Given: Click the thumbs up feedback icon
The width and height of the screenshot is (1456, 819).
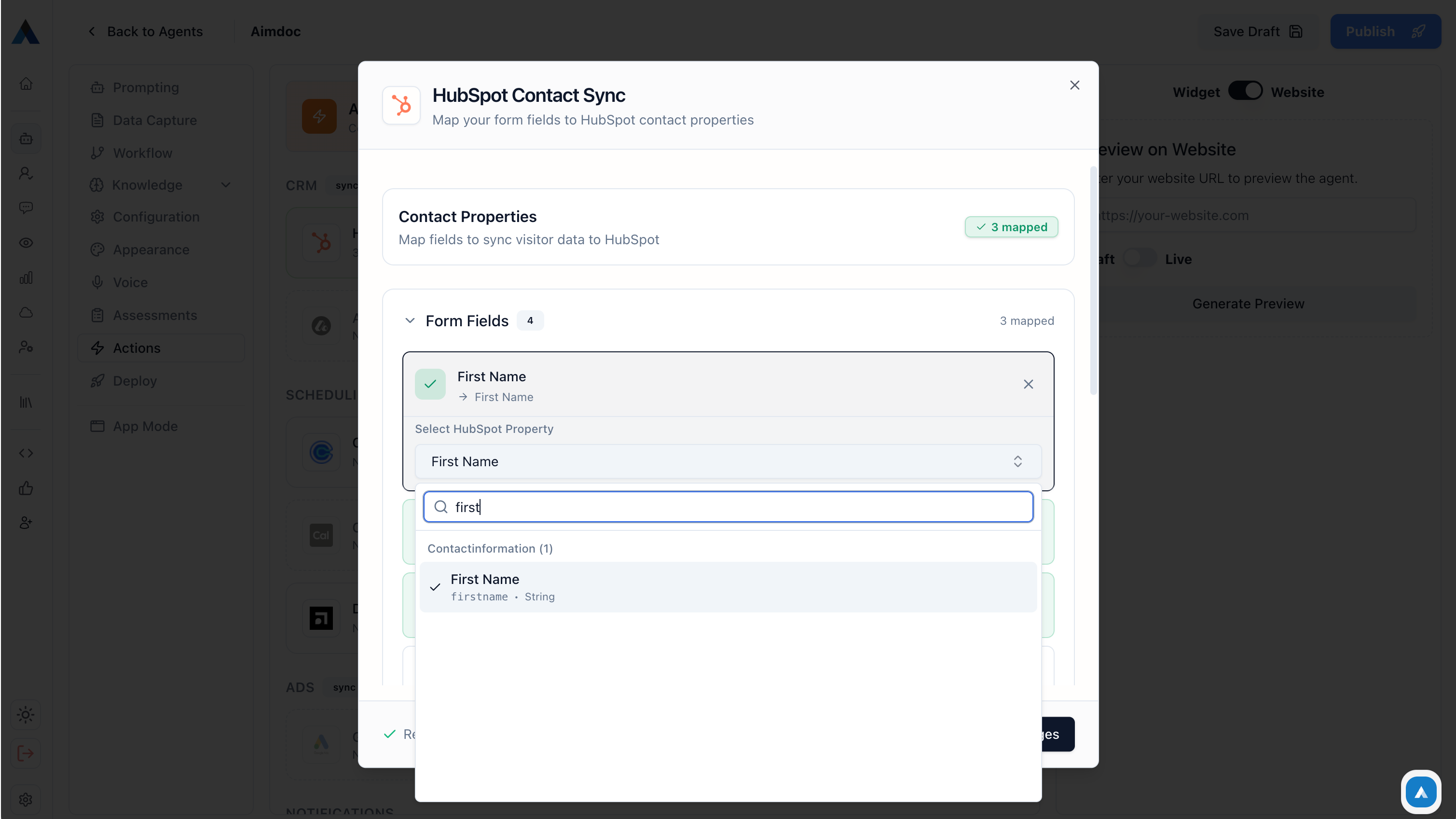Looking at the screenshot, I should (x=26, y=488).
